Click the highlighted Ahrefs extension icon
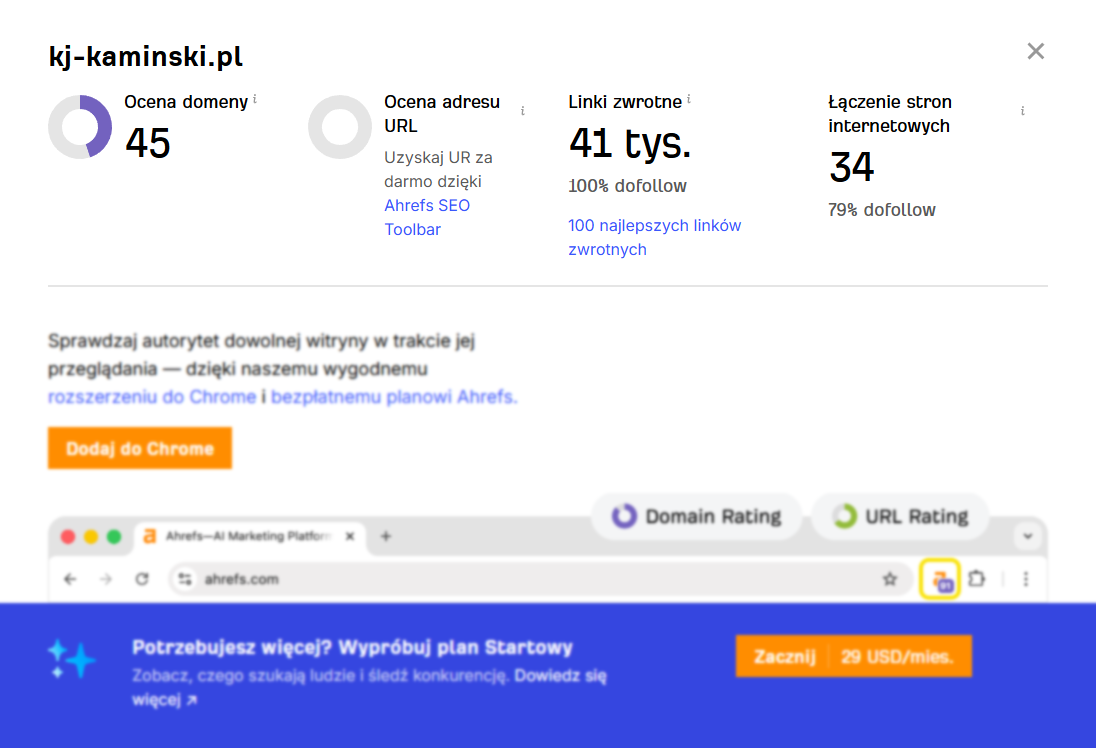Image resolution: width=1096 pixels, height=748 pixels. point(940,579)
